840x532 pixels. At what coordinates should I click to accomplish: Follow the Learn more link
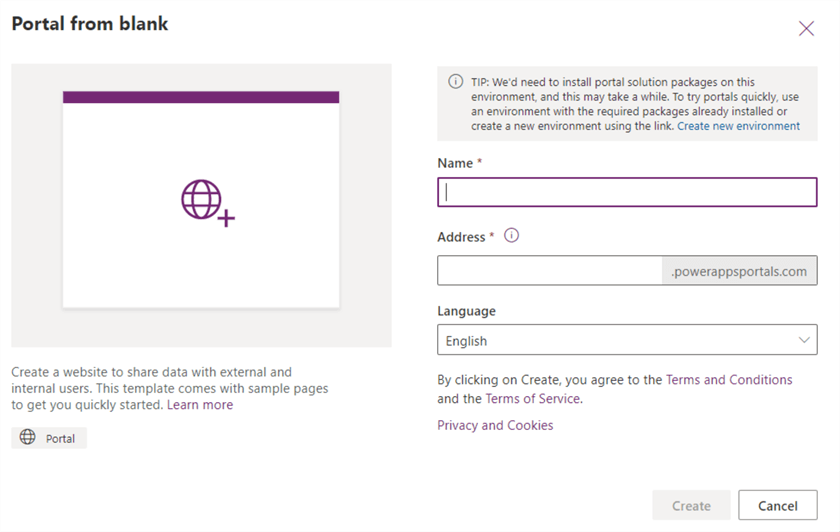pos(200,405)
